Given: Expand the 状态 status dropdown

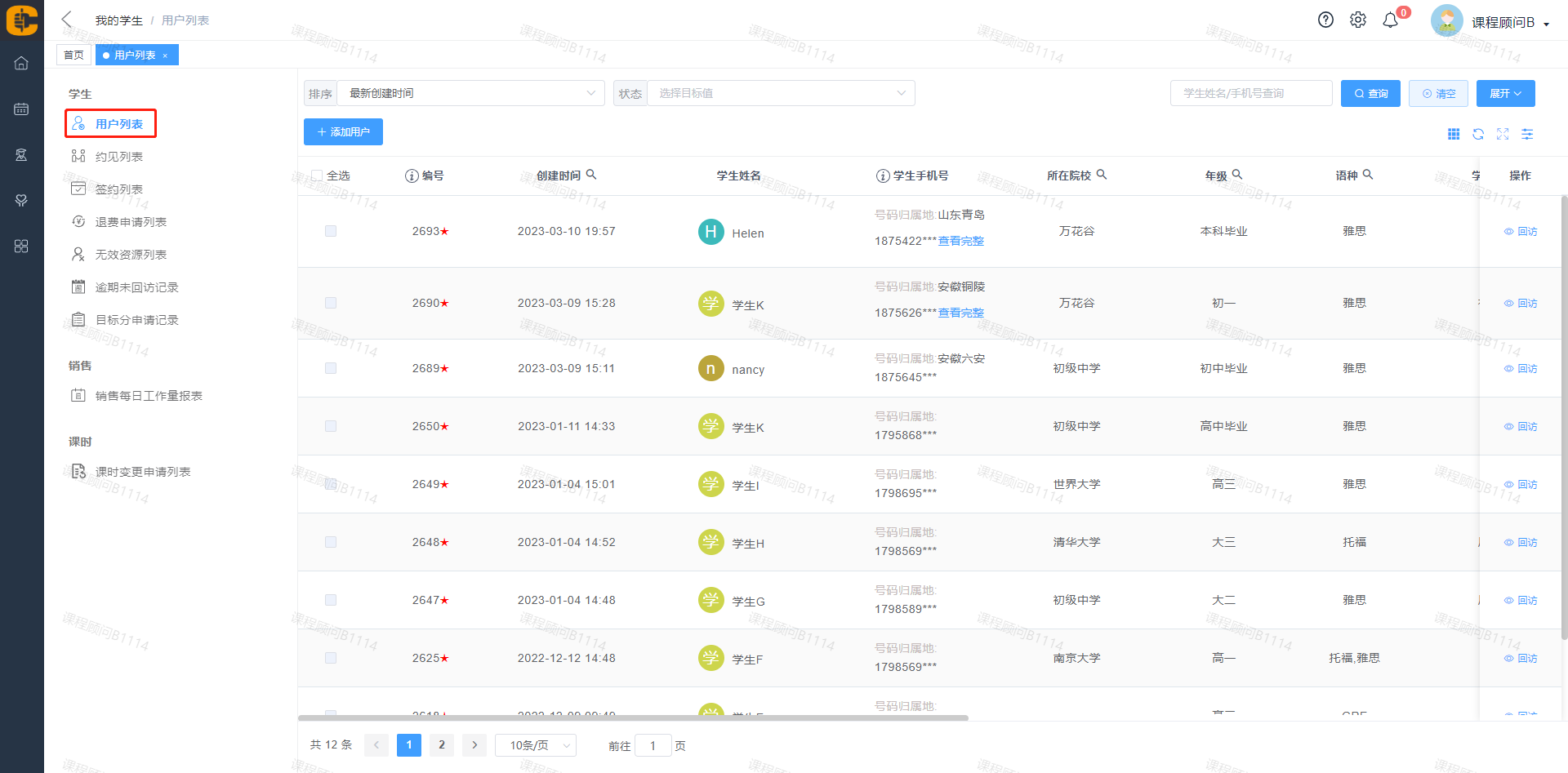Looking at the screenshot, I should [x=781, y=93].
